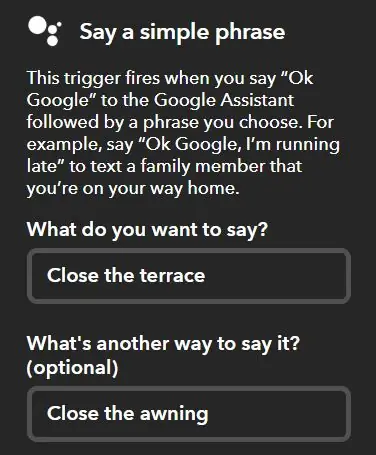Screen dimensions: 376x455
Task: Click "What's another way to say it?" label
Action: coord(163,343)
